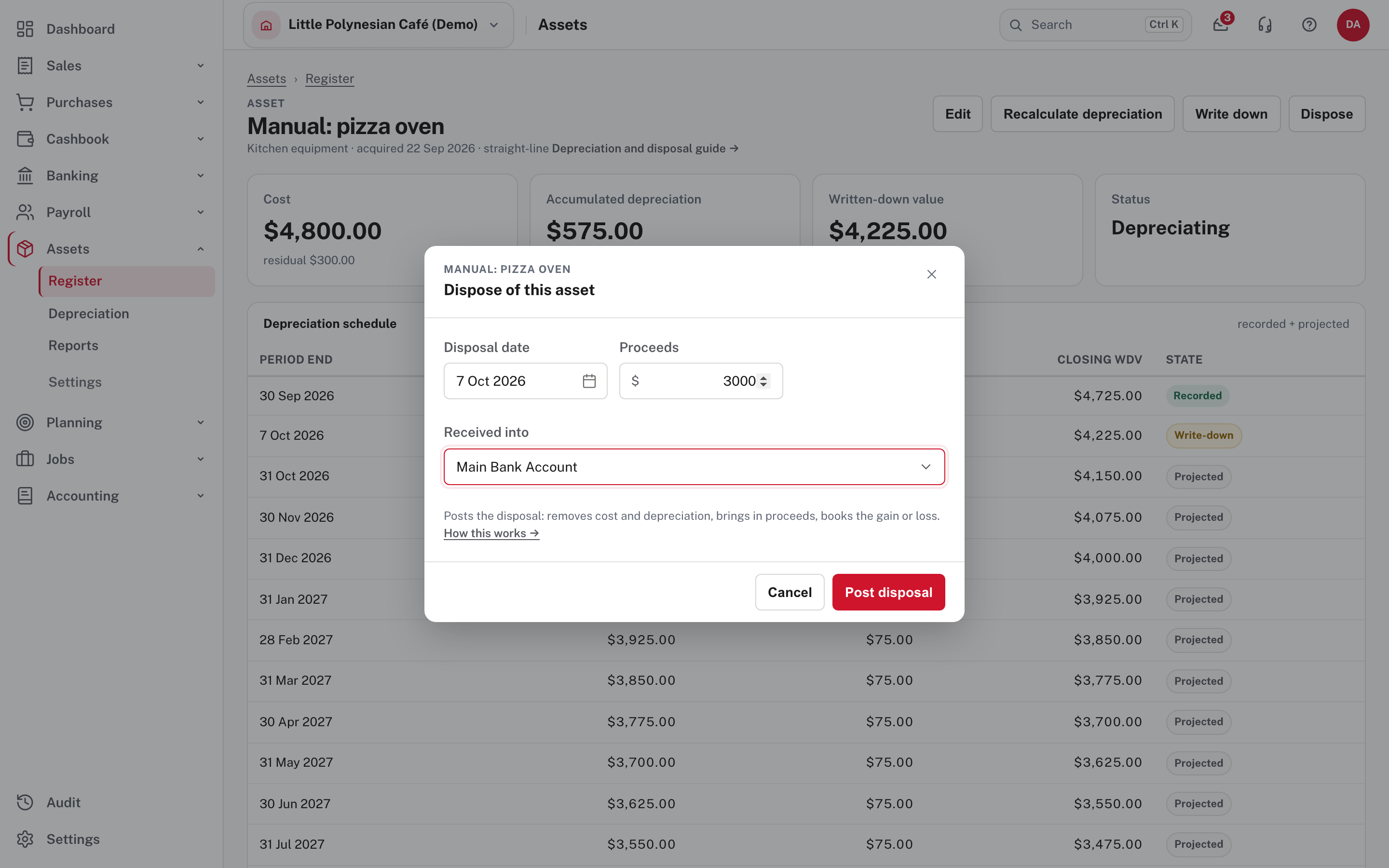
Task: Click the Accounting ledger icon
Action: [x=25, y=496]
